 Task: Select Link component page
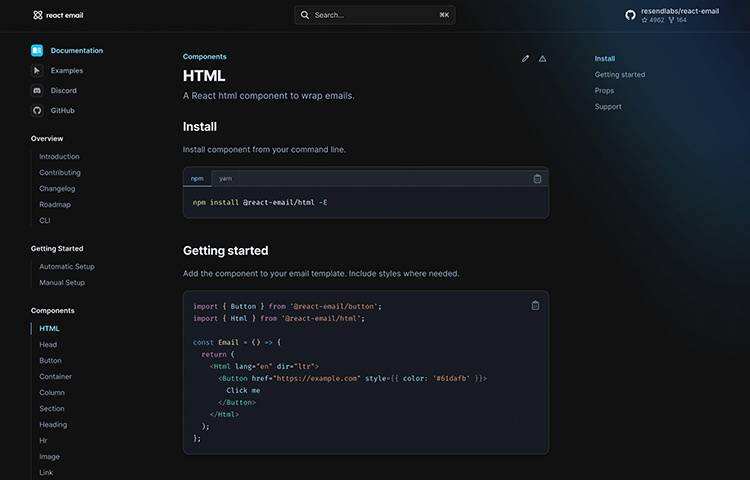tap(46, 473)
